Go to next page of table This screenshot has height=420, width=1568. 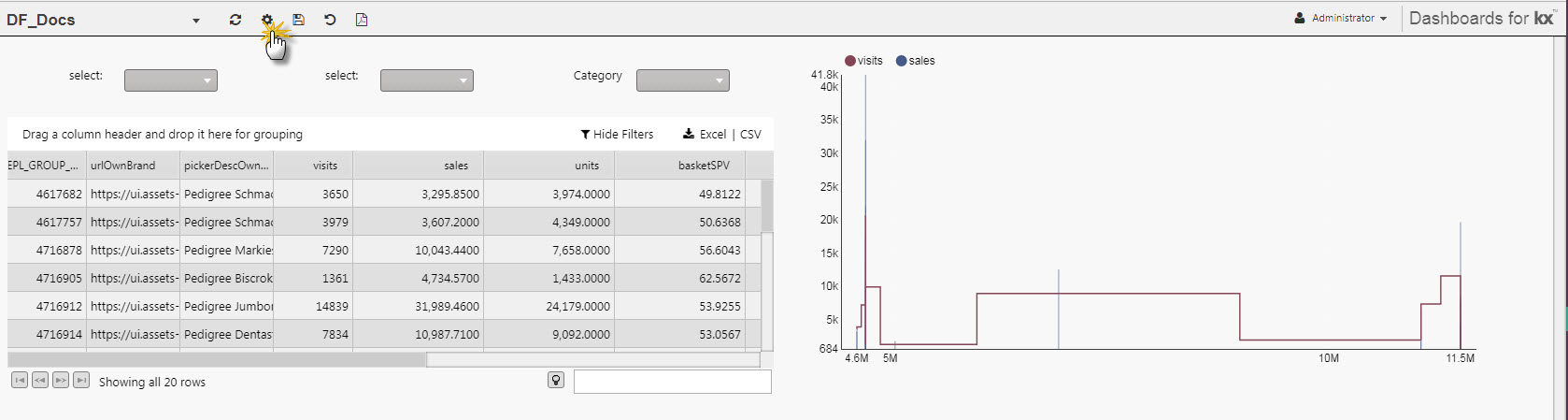(x=61, y=380)
